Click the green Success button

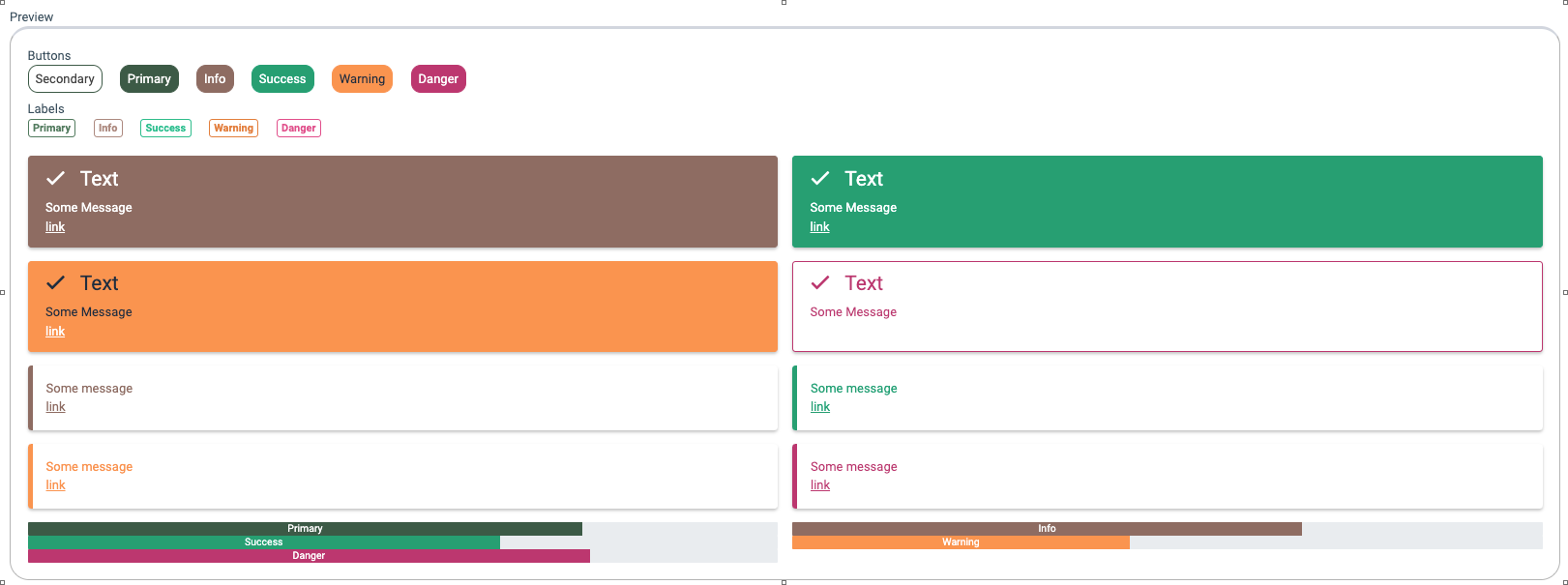coord(282,79)
